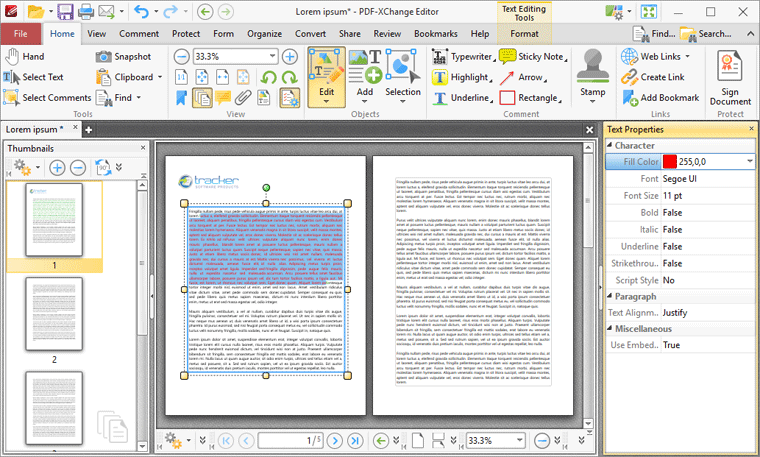
Task: Collapse the Miscellaneous section
Action: pos(610,329)
